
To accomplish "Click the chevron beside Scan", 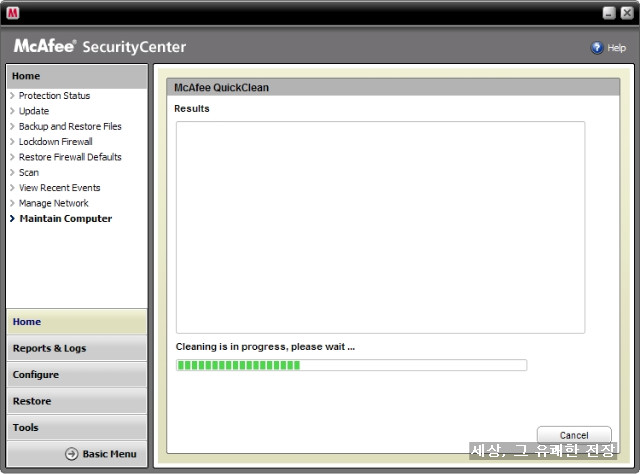I will [x=12, y=172].
